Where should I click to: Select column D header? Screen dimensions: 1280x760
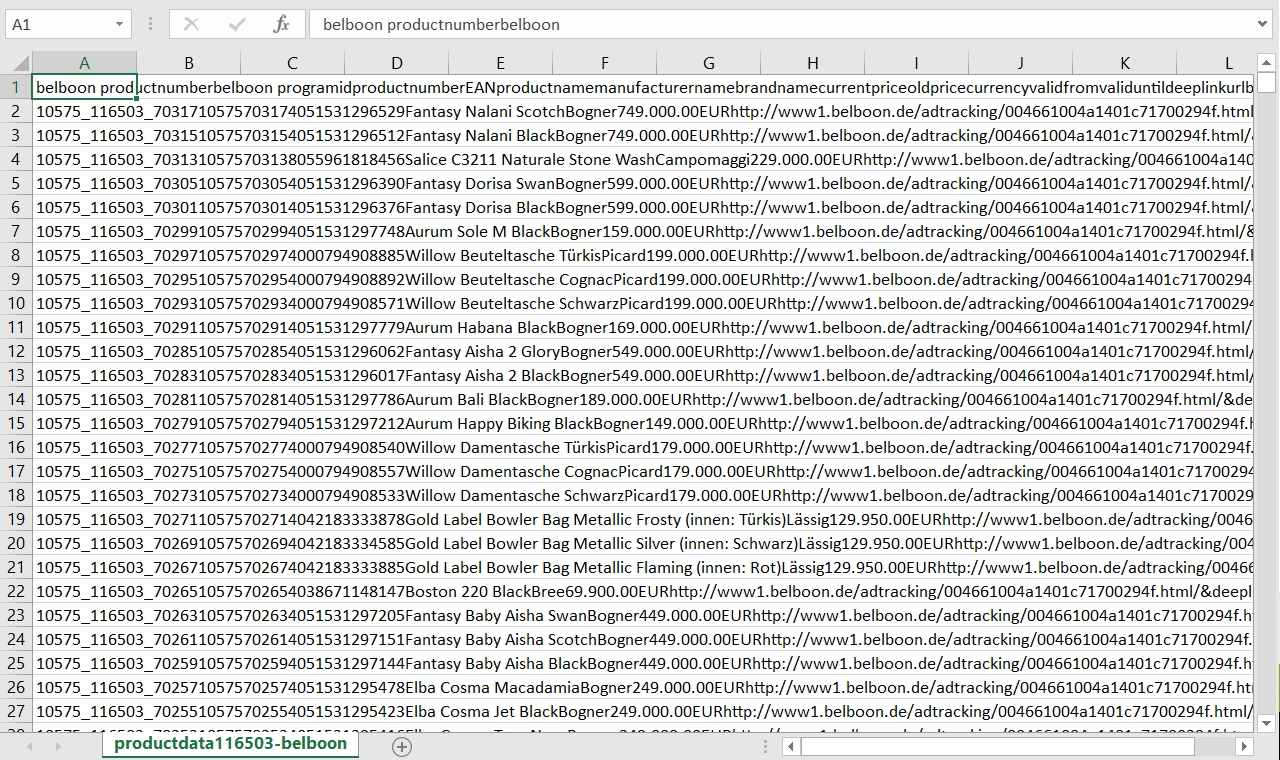pos(397,63)
